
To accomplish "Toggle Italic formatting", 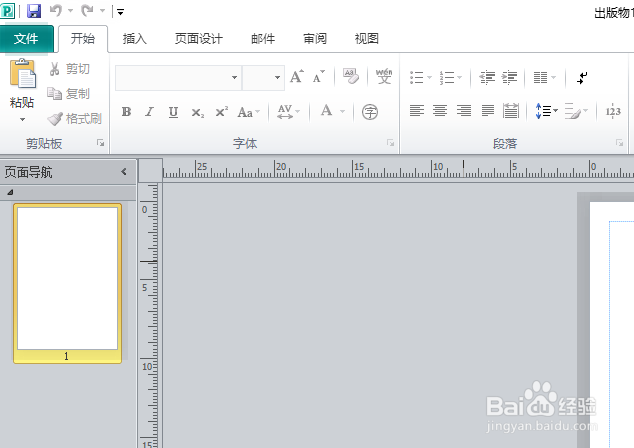I will 150,112.
